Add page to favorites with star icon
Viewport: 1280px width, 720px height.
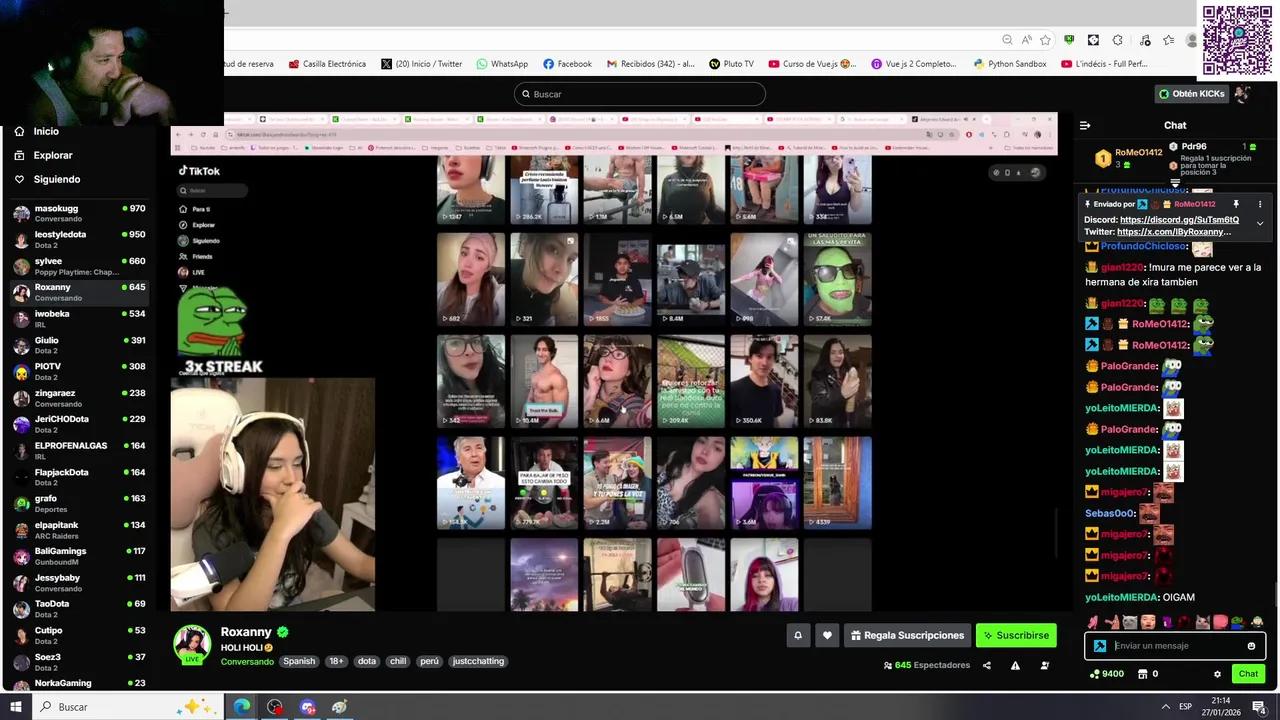pos(1045,40)
